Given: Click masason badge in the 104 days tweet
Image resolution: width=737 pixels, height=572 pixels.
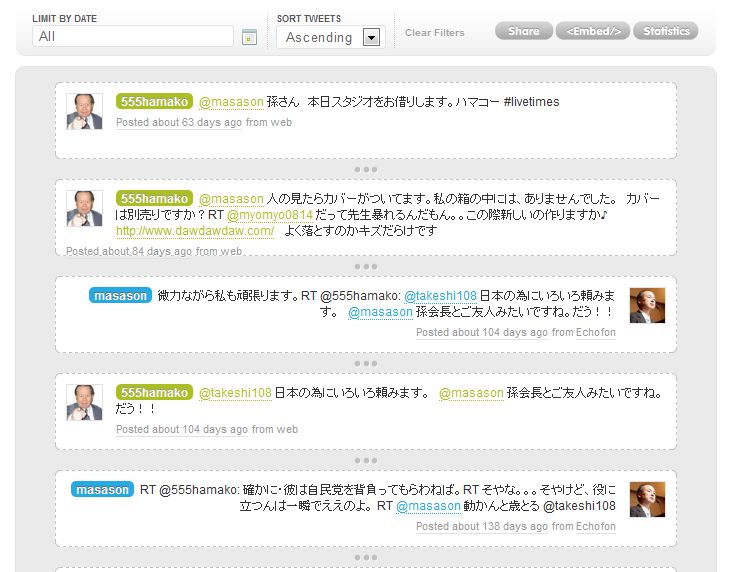Looking at the screenshot, I should [120, 296].
